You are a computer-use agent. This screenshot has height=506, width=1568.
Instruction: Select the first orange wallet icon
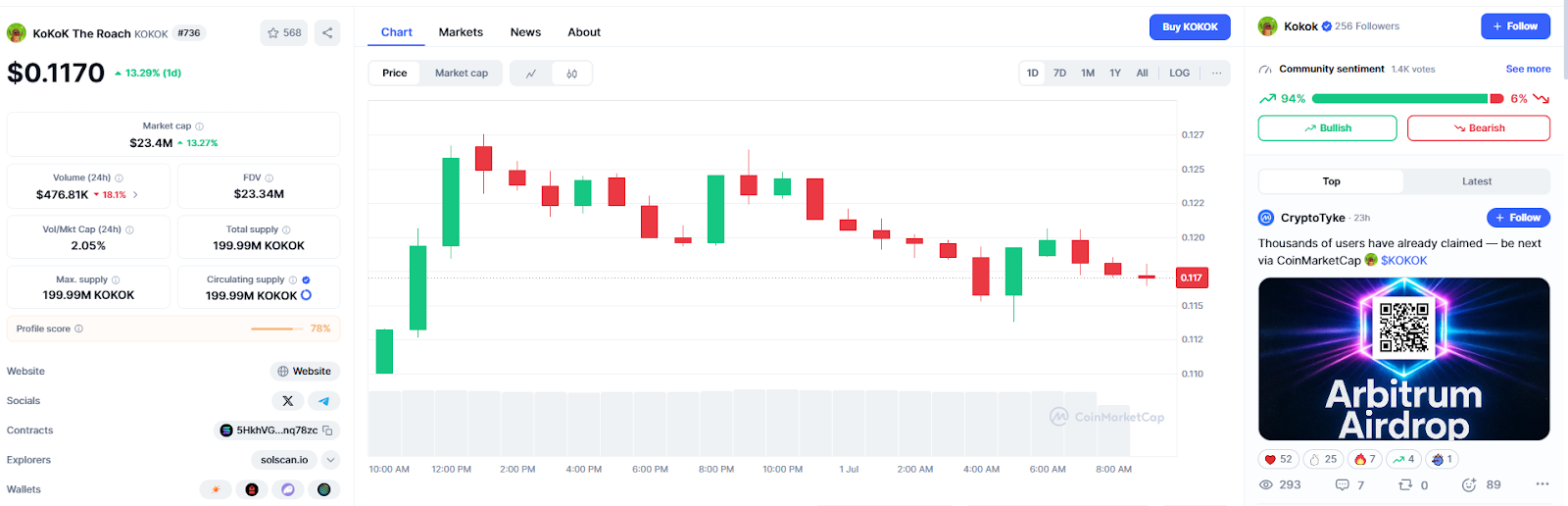click(x=216, y=489)
